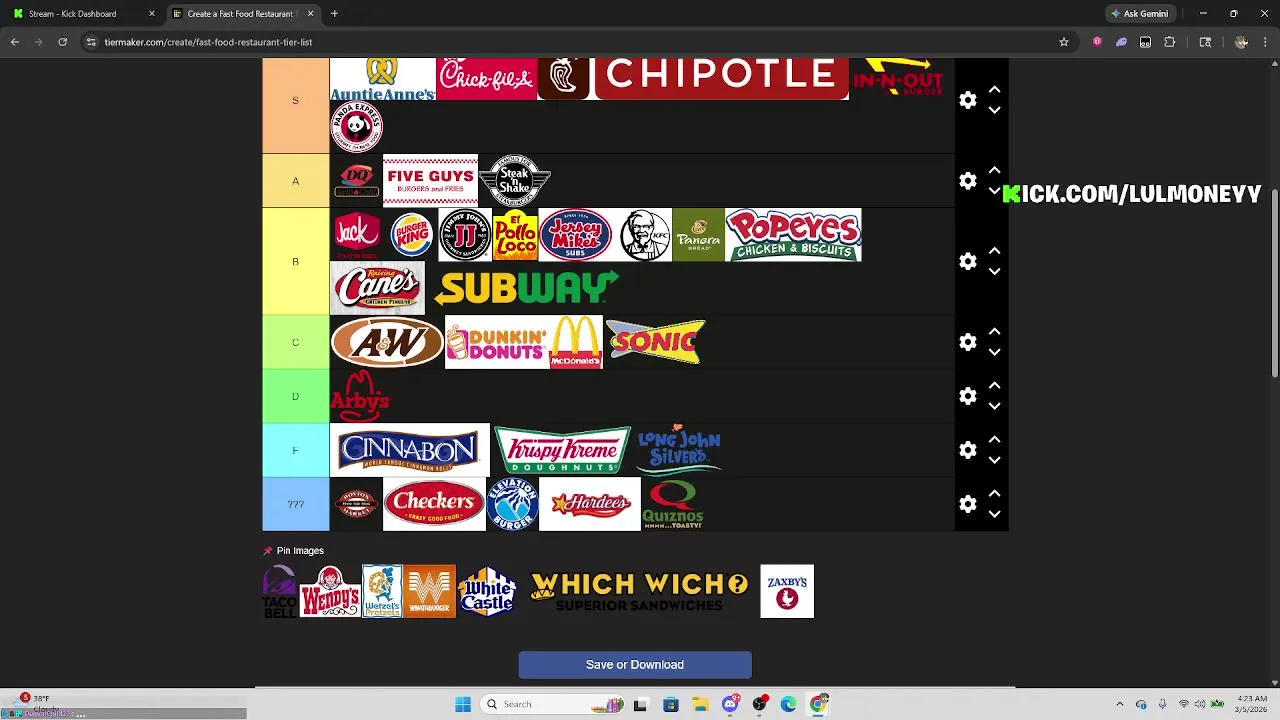The height and width of the screenshot is (720, 1280).
Task: Click the Arby's logo in the D tier
Action: pos(360,396)
